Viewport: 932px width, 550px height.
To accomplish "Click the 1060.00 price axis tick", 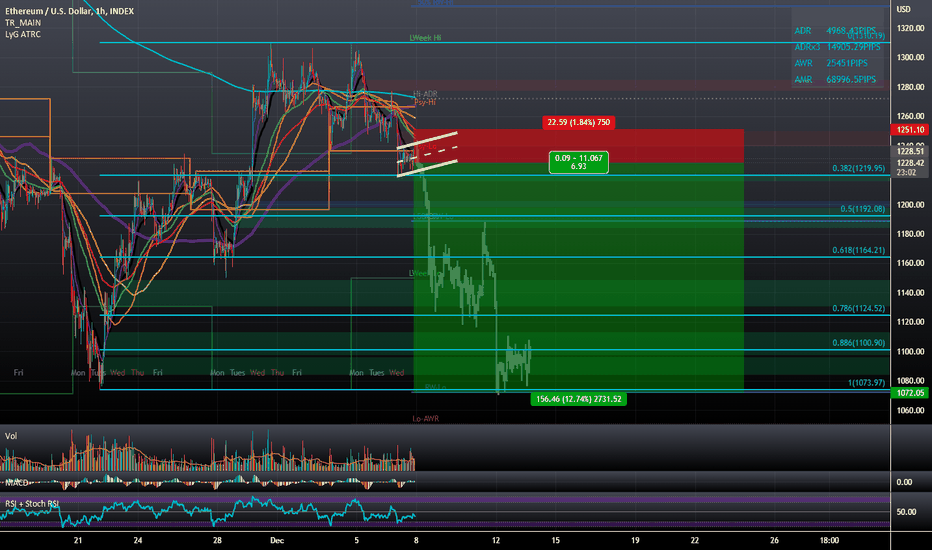I will pyautogui.click(x=910, y=410).
